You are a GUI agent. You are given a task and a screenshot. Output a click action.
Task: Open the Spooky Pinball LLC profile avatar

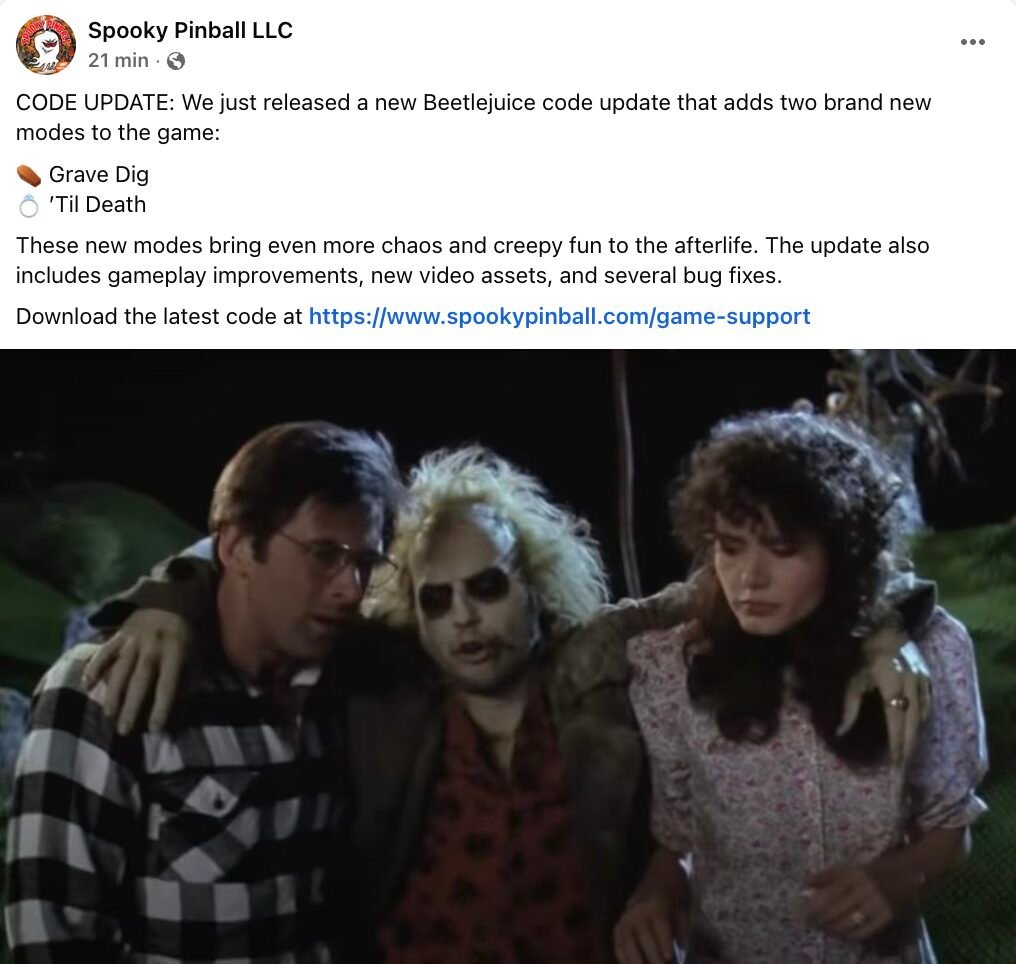(x=45, y=45)
